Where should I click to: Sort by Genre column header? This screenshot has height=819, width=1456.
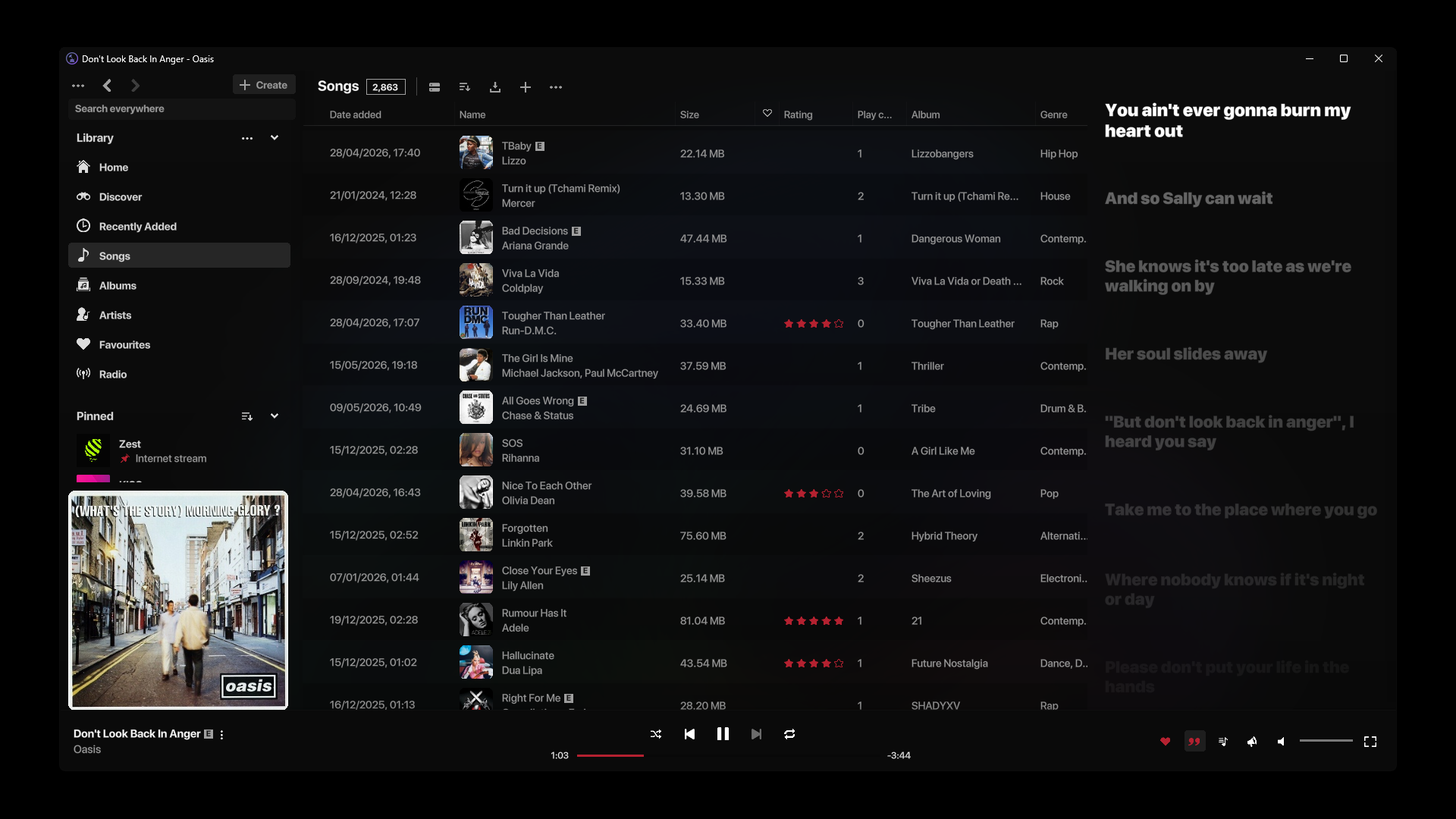coord(1053,115)
